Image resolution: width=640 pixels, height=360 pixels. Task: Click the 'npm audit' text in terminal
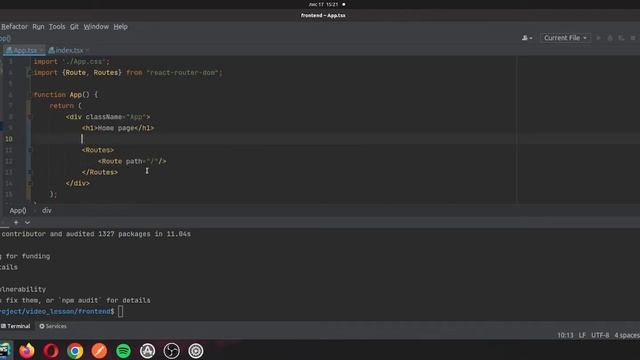[x=80, y=300]
